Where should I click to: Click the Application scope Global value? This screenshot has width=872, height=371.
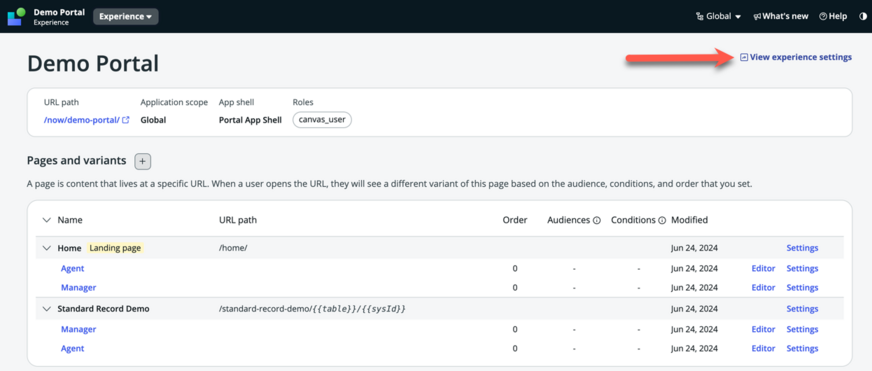tap(153, 120)
